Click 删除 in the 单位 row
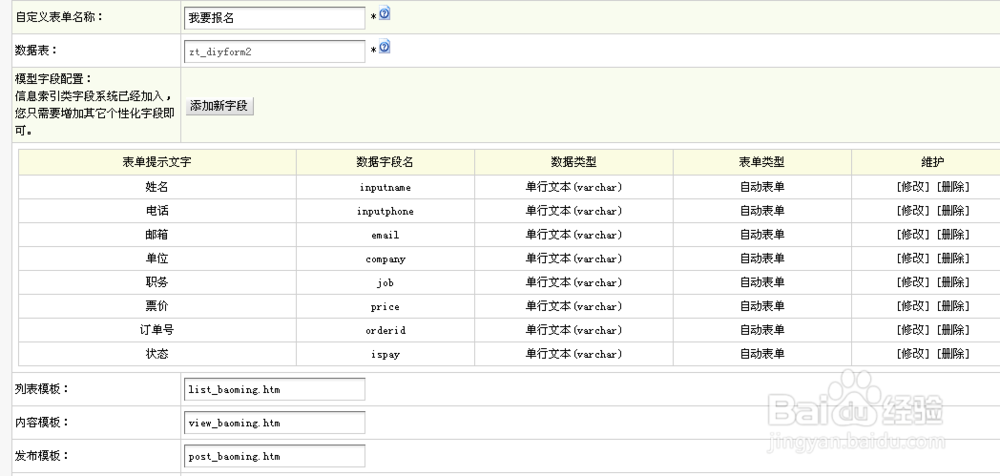This screenshot has height=476, width=1000. [x=953, y=258]
